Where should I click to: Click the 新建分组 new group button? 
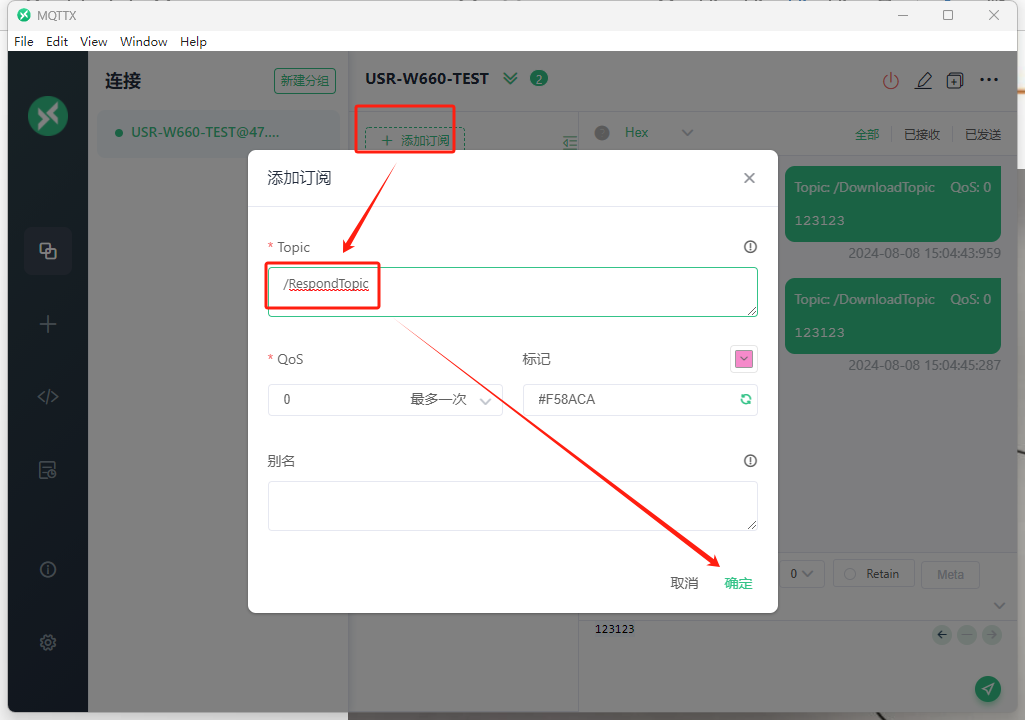(x=305, y=81)
